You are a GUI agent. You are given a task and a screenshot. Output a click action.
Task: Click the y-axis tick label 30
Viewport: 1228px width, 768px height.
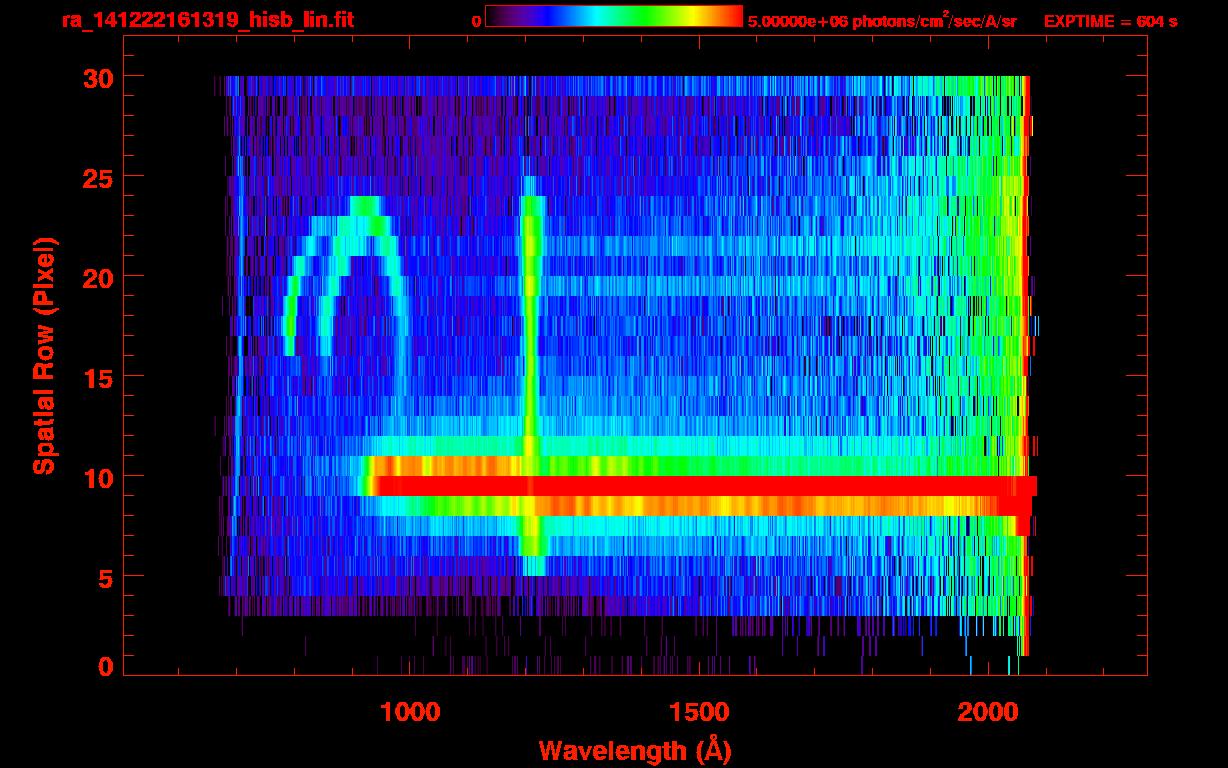97,77
